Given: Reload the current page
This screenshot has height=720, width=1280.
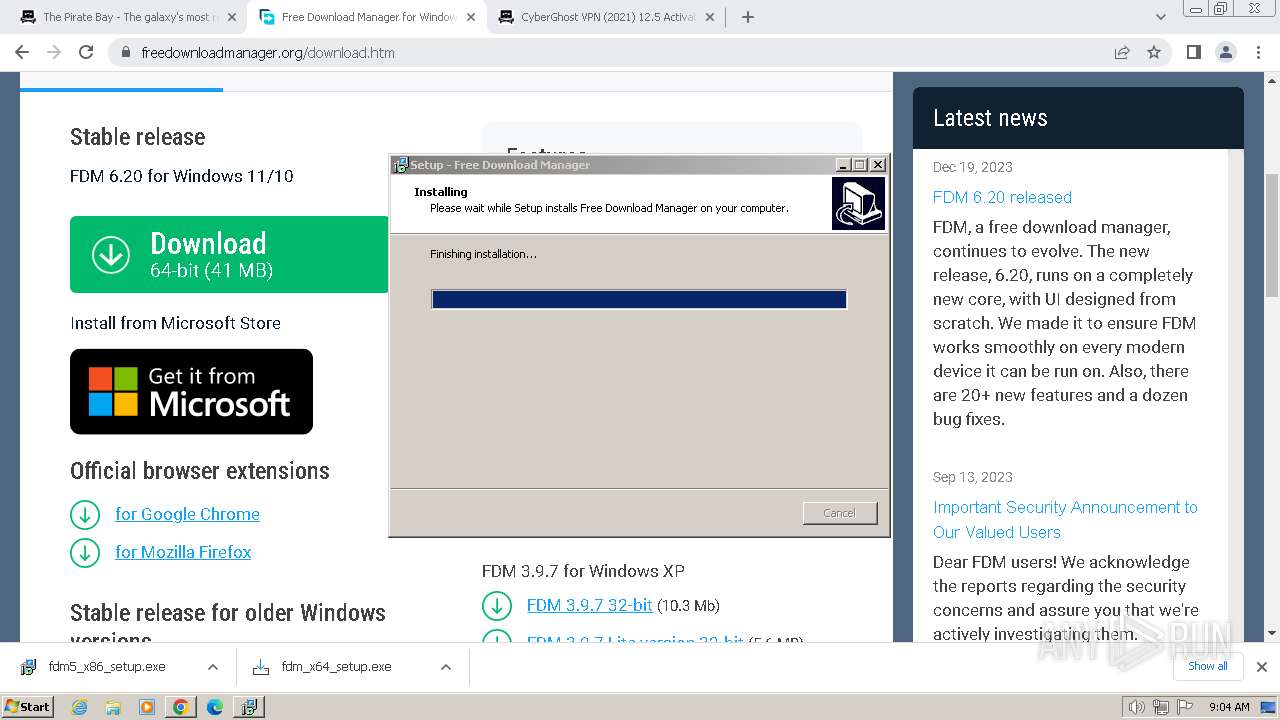Looking at the screenshot, I should click(86, 52).
